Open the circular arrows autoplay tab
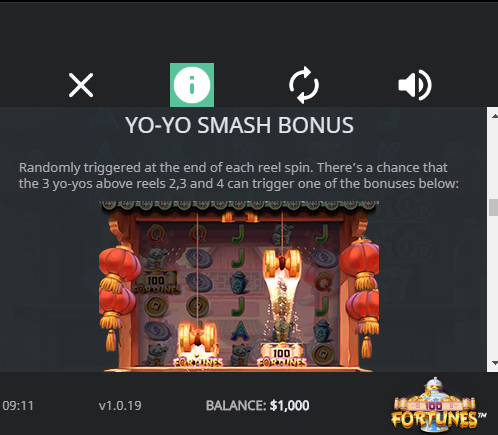 pyautogui.click(x=304, y=85)
